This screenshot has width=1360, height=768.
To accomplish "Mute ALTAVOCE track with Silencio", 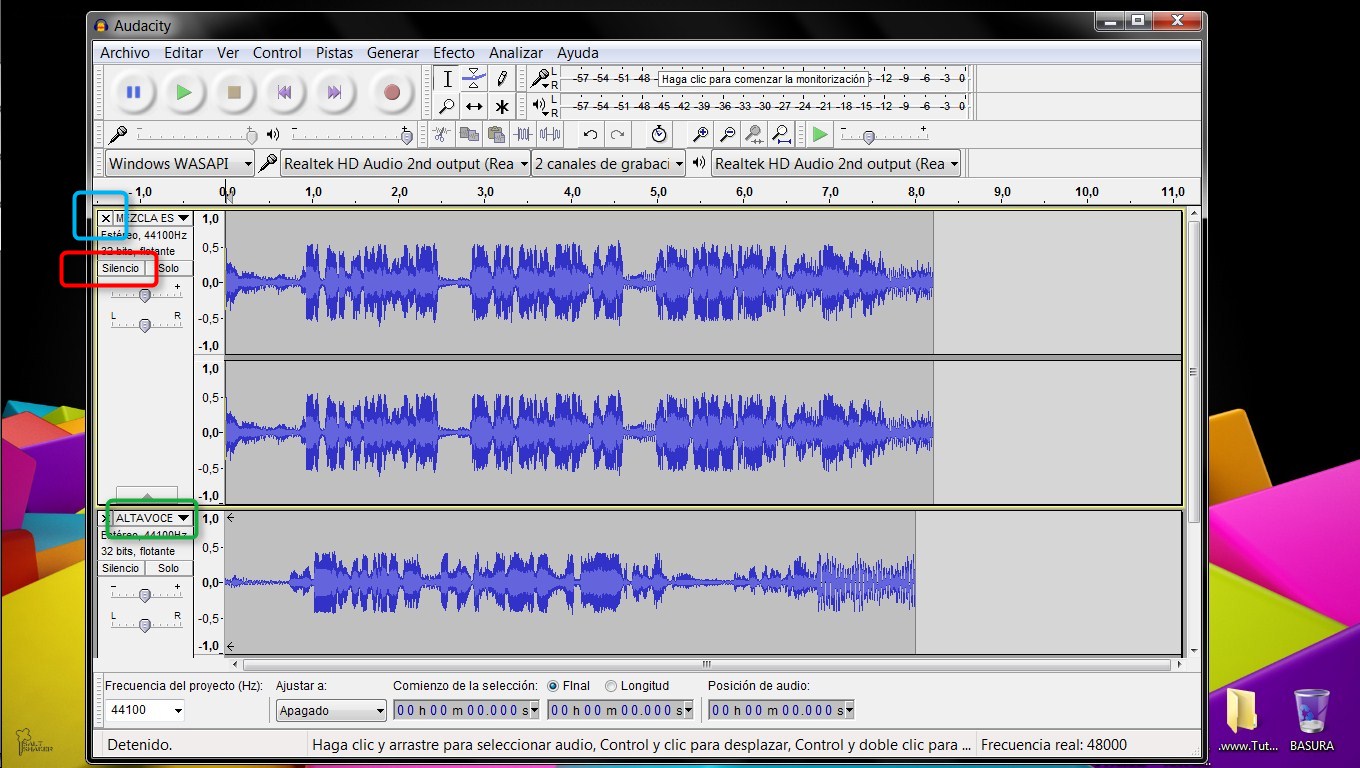I will click(121, 568).
